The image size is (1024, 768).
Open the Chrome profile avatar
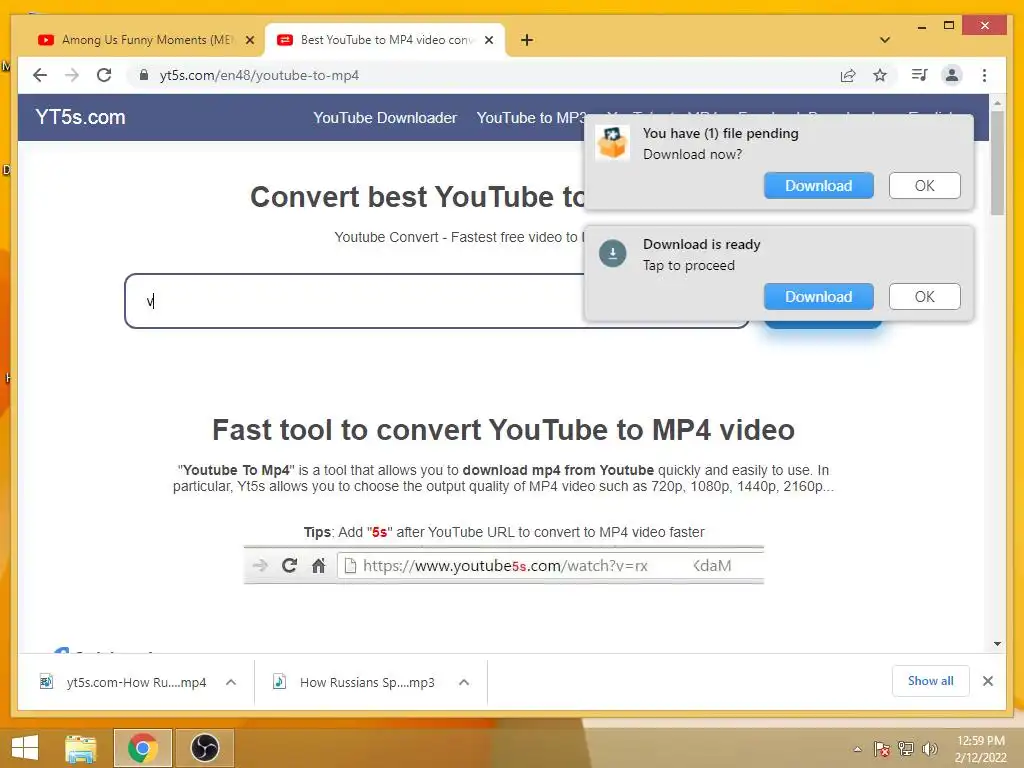[x=952, y=75]
